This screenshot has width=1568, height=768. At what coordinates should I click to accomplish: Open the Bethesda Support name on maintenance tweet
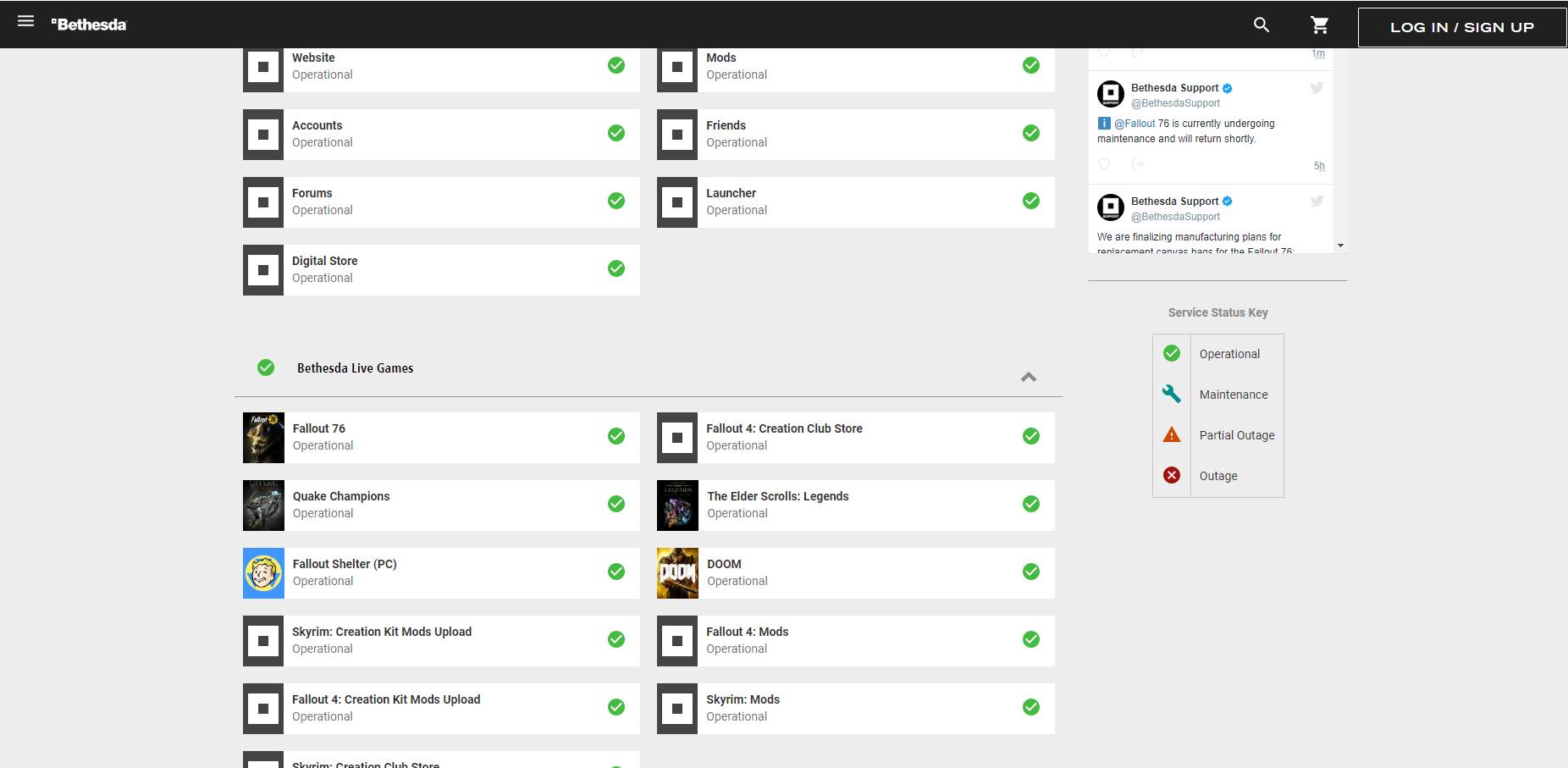tap(1174, 88)
